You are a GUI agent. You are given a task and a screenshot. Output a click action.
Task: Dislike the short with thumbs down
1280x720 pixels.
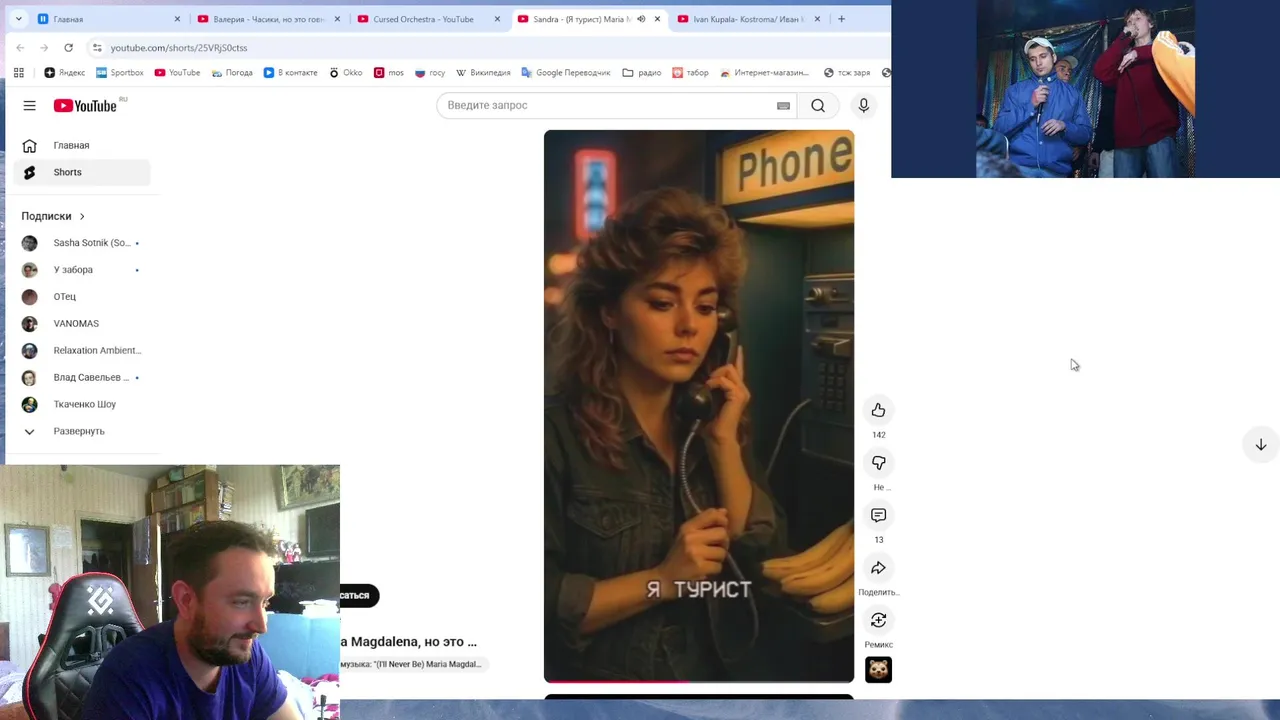(x=878, y=462)
